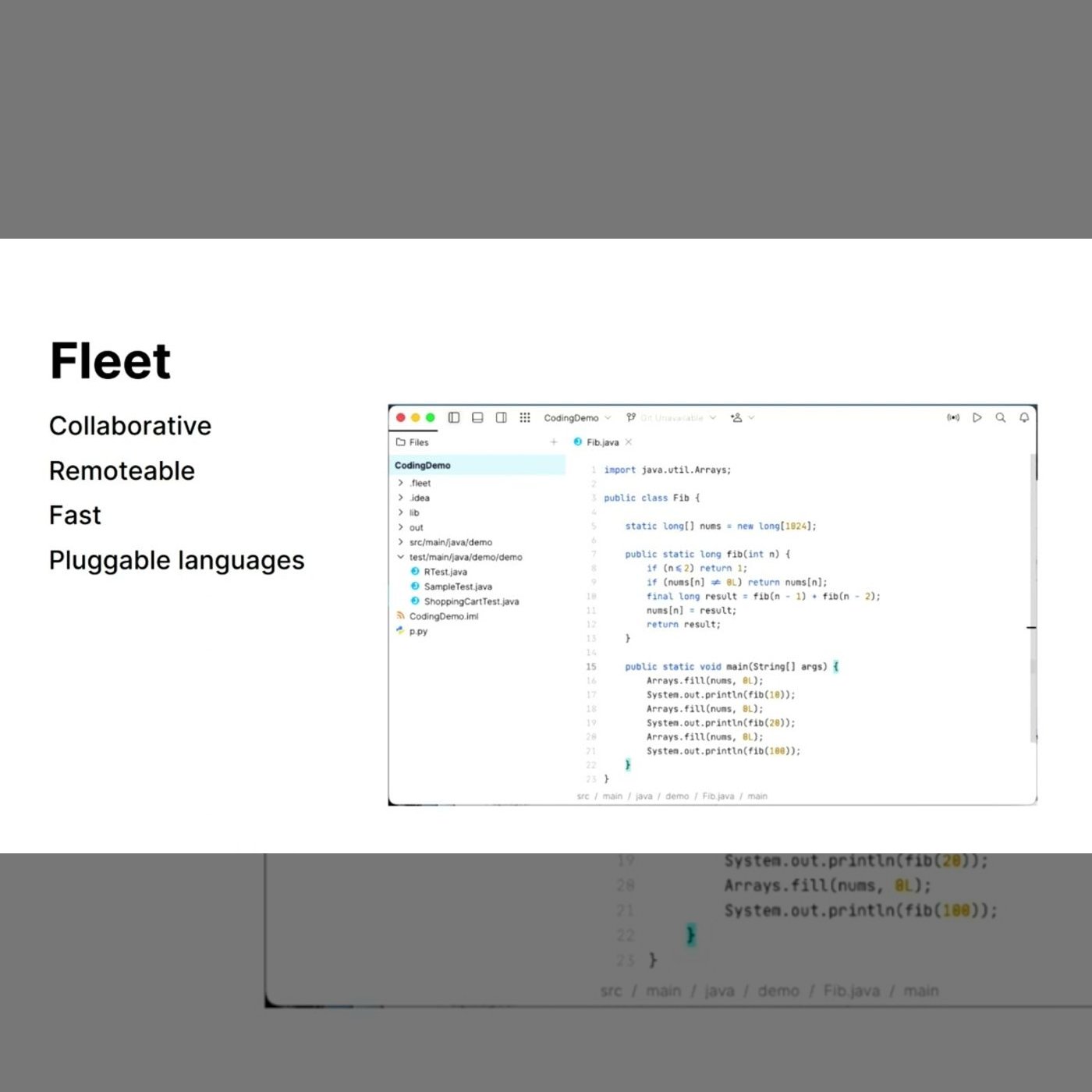Viewport: 1092px width, 1092px height.
Task: Toggle the right panel layout icon
Action: pyautogui.click(x=502, y=418)
